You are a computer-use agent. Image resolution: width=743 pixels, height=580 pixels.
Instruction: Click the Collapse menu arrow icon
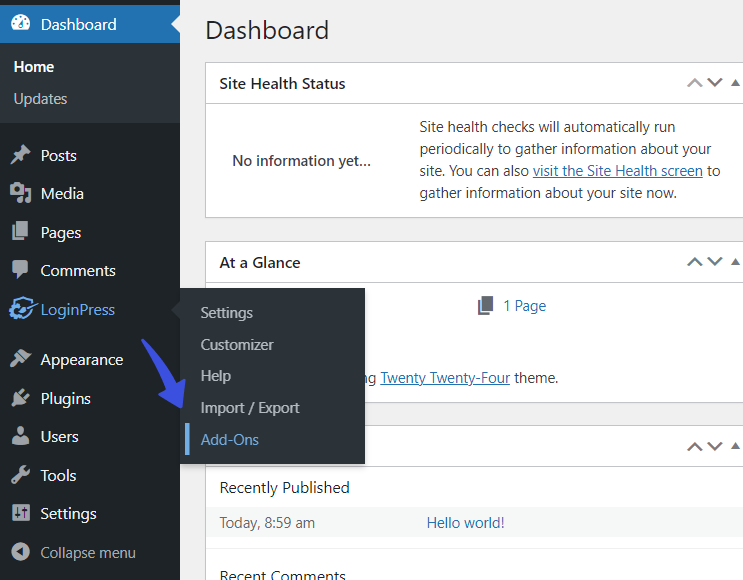click(x=20, y=552)
